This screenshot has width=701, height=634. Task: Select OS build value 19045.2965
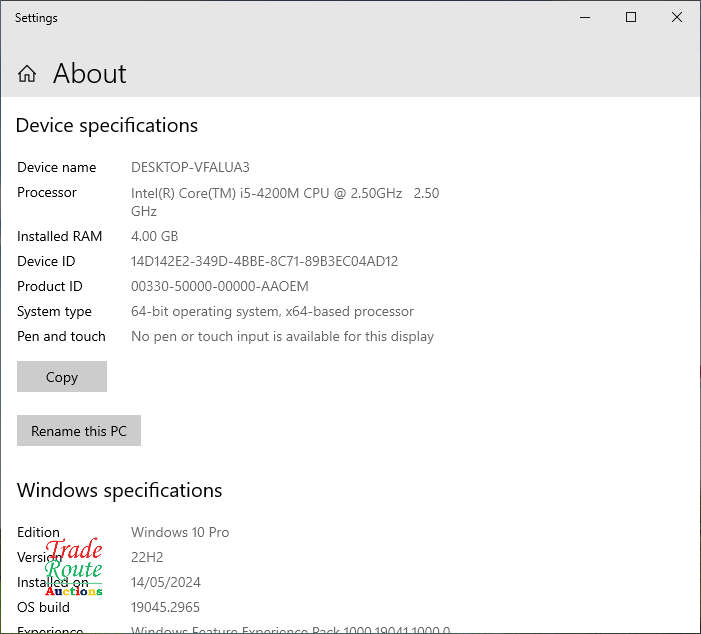coord(165,607)
